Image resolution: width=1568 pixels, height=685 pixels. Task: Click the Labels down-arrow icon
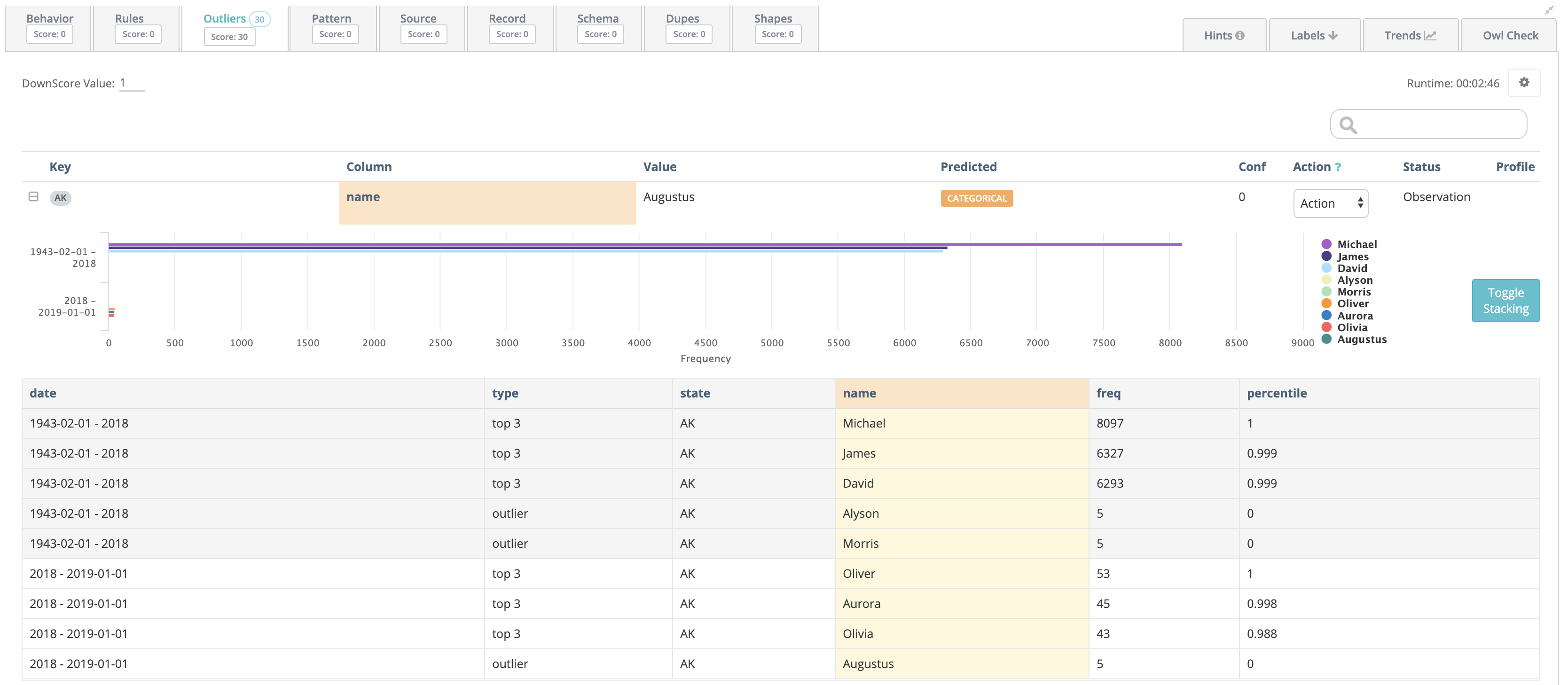pyautogui.click(x=1333, y=35)
